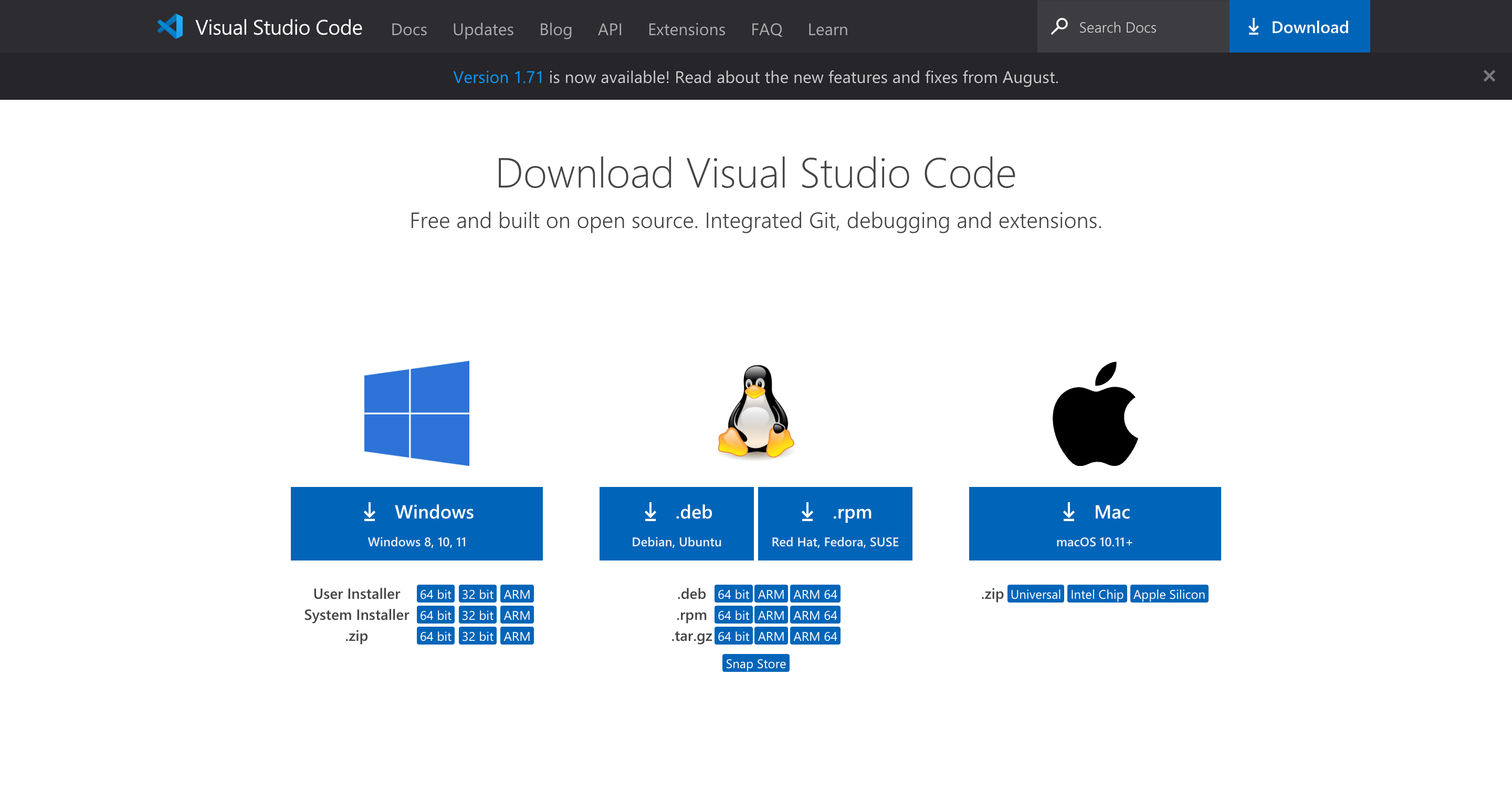Click the '.tar.gz' label text
Screen dimensions: 1512x789
click(x=691, y=636)
